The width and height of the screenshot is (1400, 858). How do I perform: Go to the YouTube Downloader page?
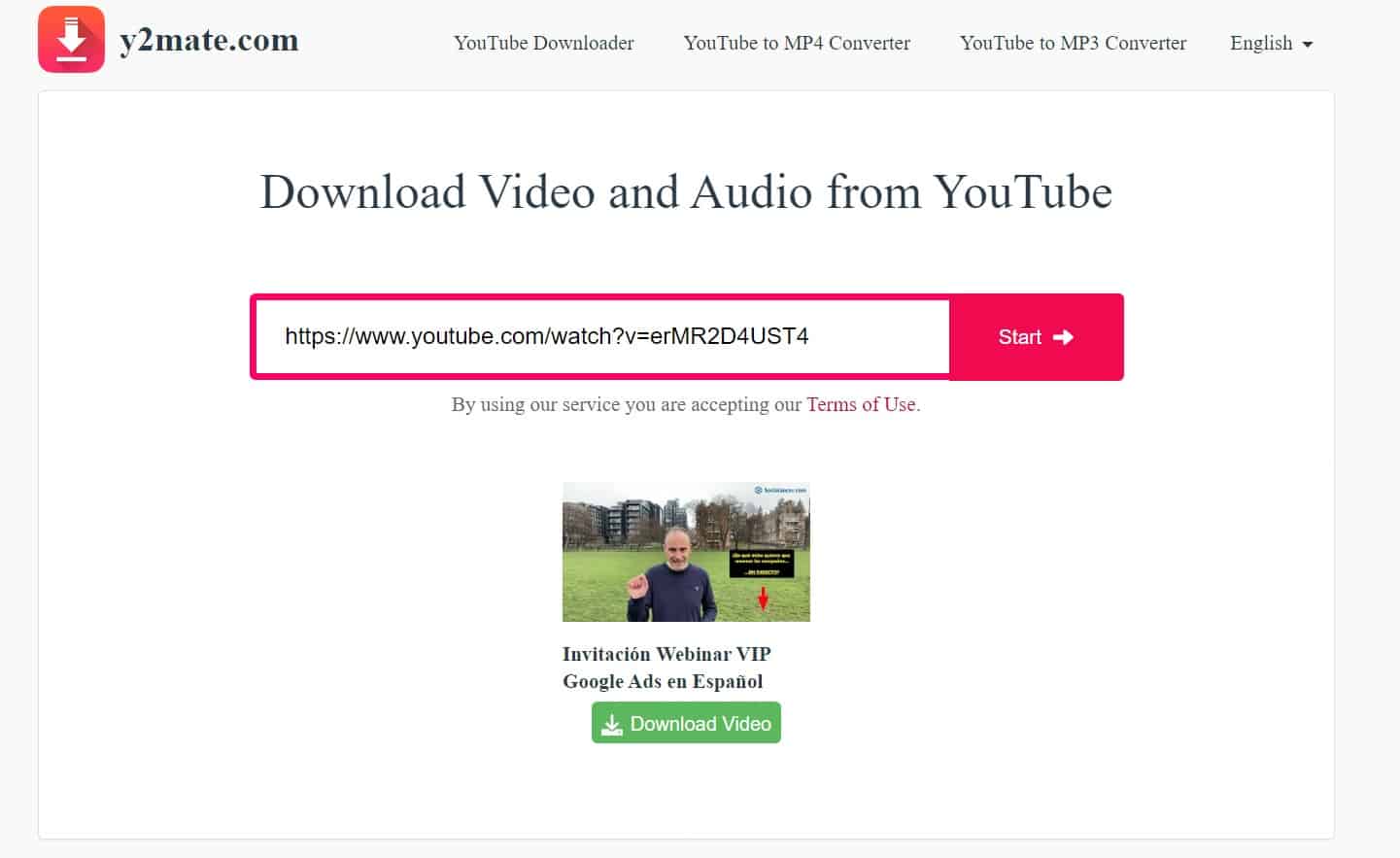pyautogui.click(x=544, y=43)
